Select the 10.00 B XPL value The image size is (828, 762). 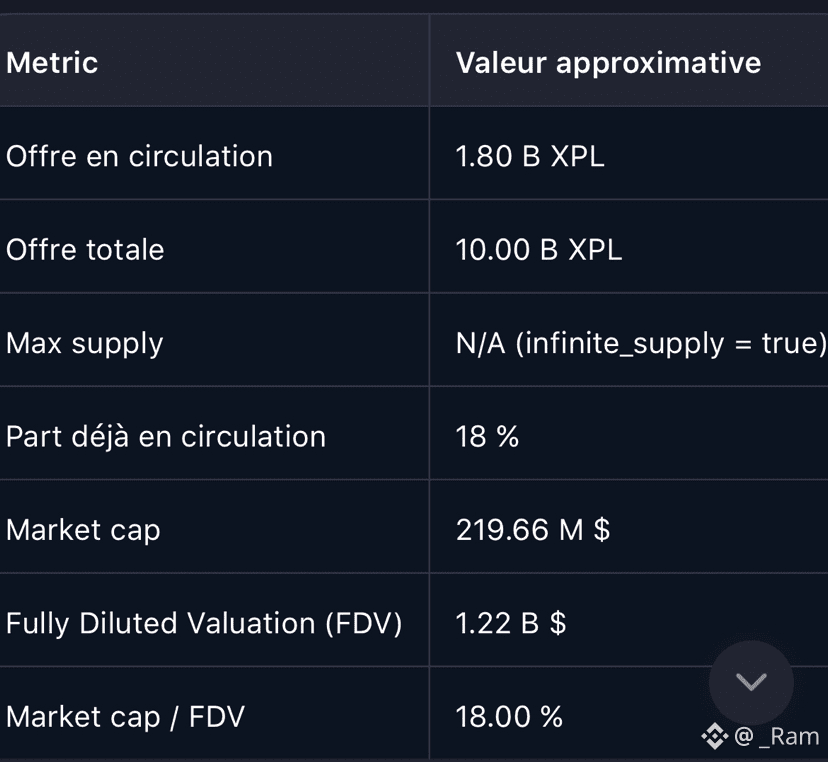tap(539, 249)
